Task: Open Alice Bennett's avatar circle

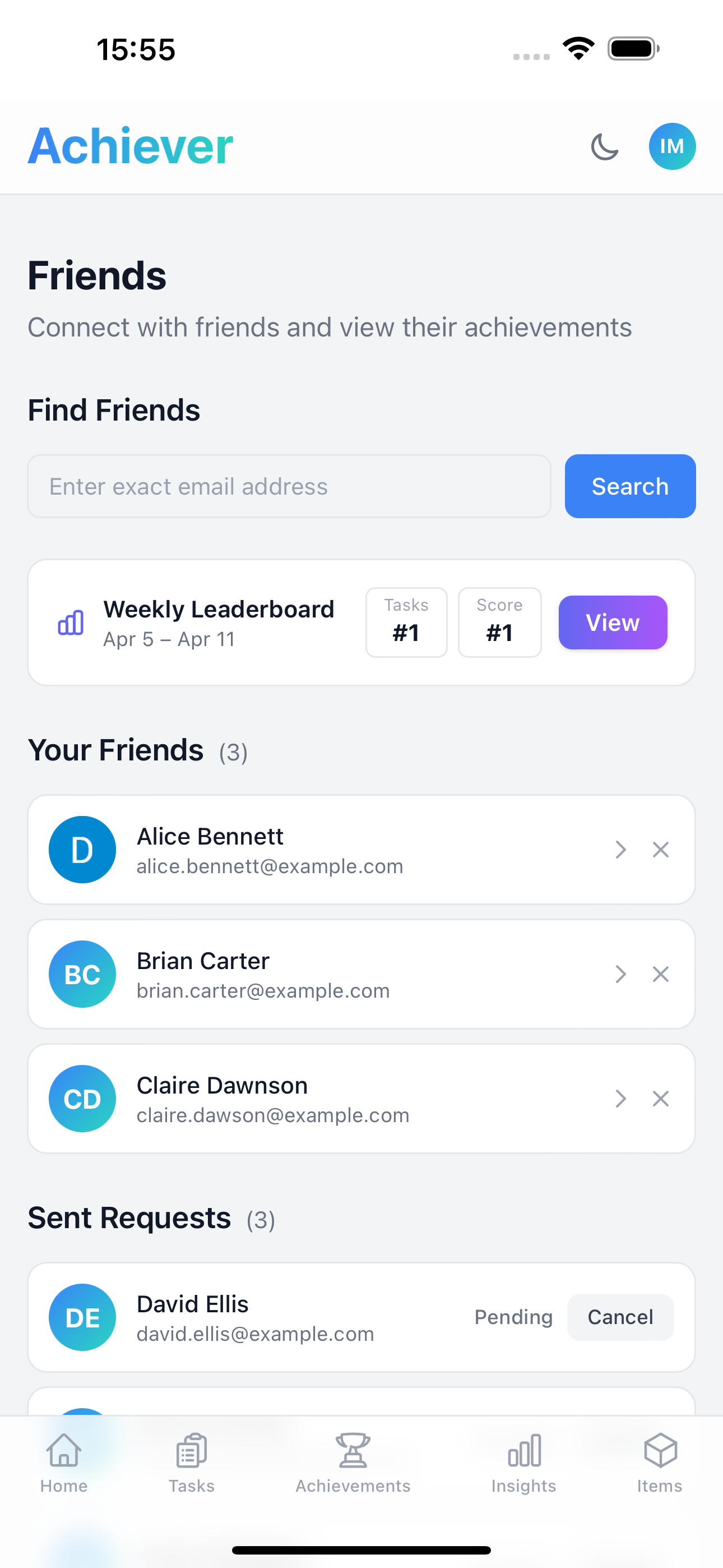Action: click(82, 849)
